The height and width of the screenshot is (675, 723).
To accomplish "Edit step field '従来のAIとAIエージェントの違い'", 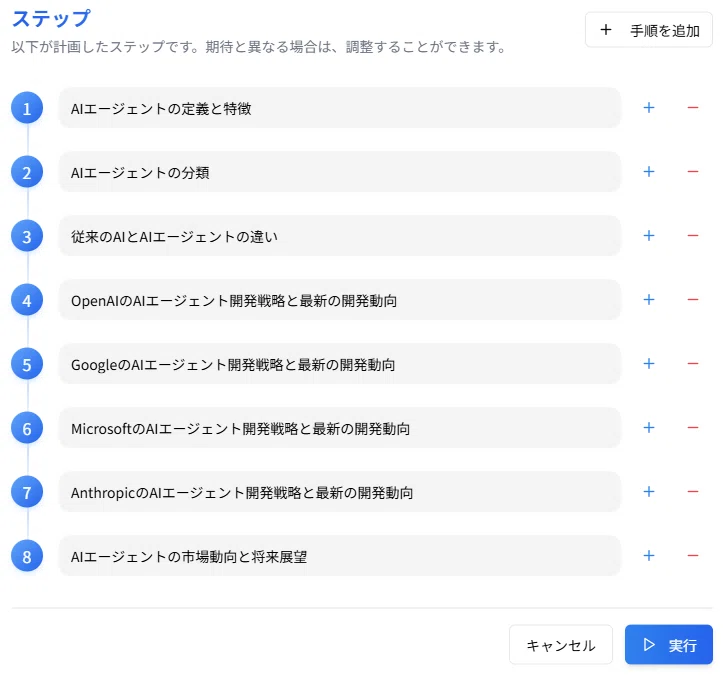I will coord(340,236).
